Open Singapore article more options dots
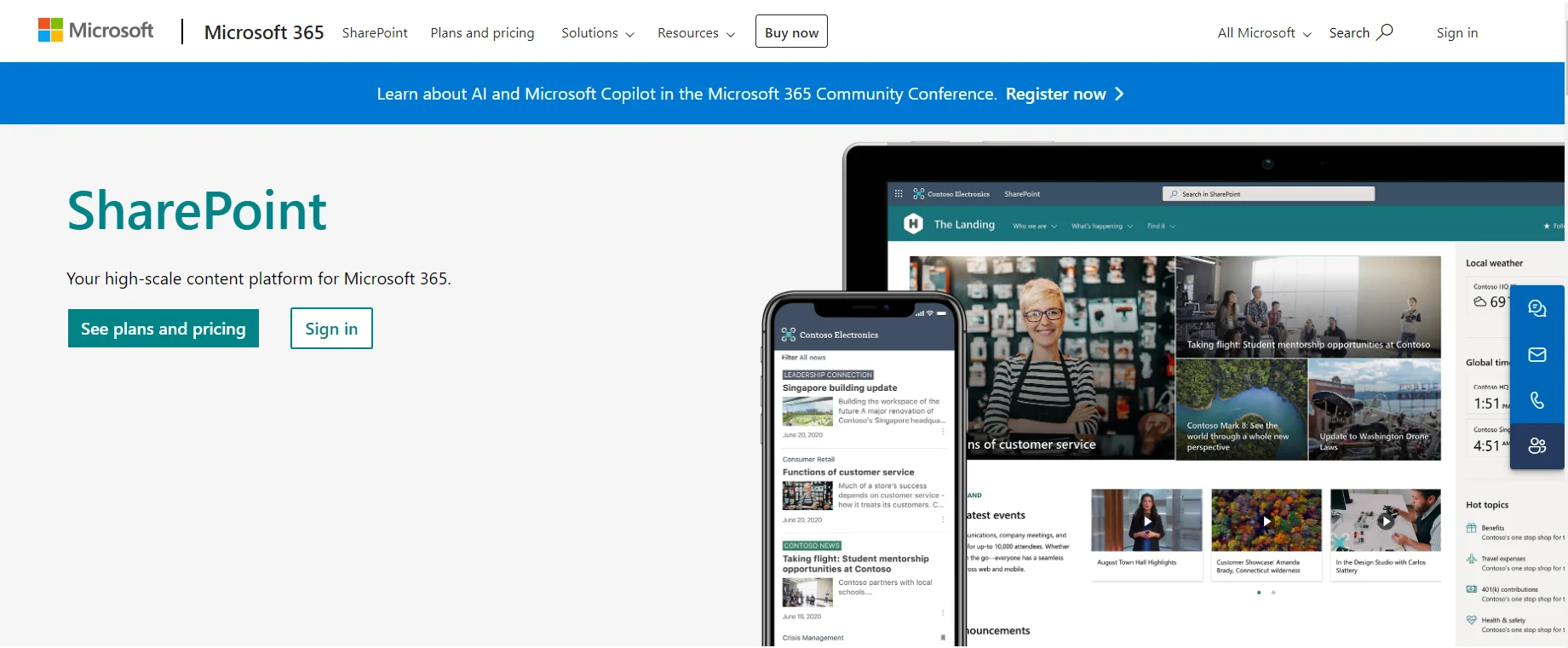Image resolution: width=1568 pixels, height=648 pixels. coord(943,432)
